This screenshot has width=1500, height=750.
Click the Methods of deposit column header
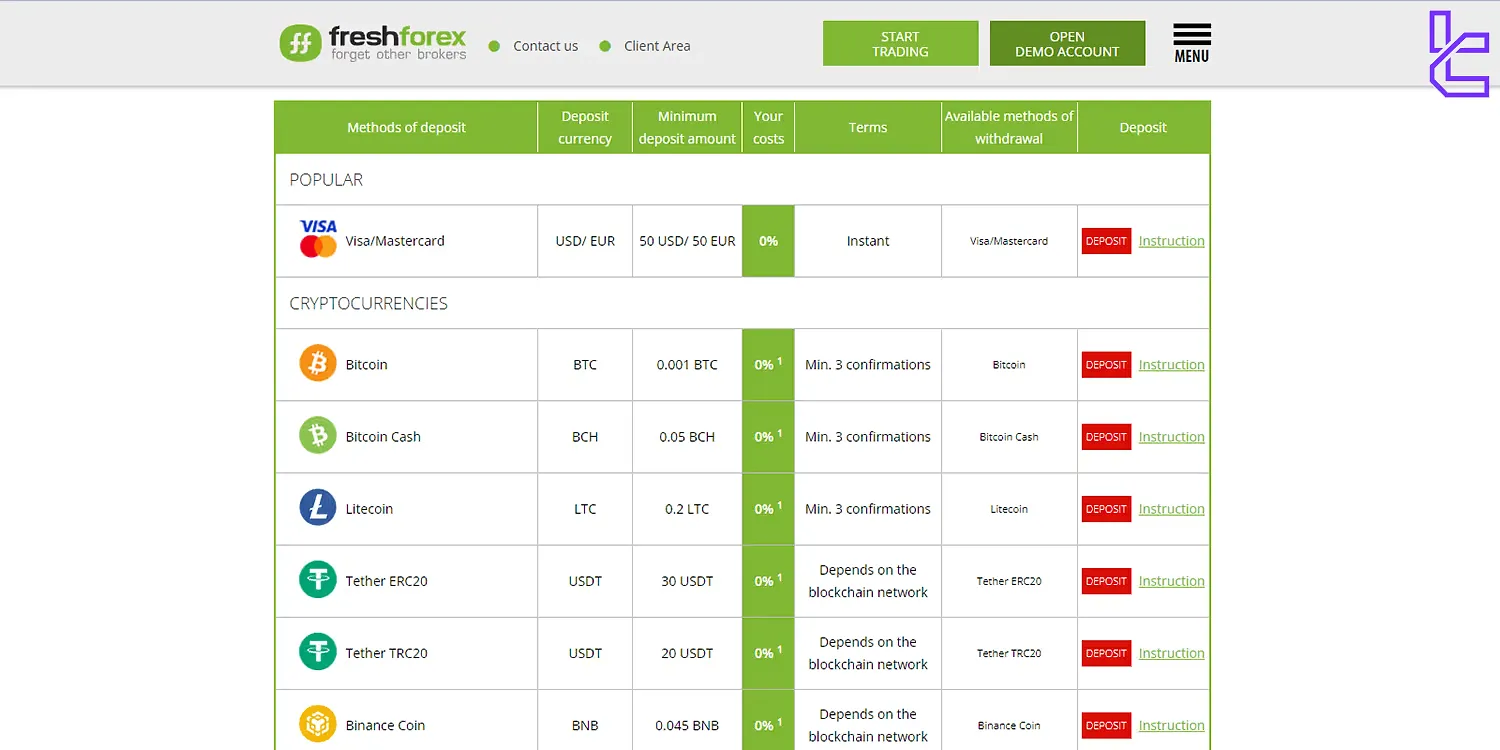tap(406, 127)
